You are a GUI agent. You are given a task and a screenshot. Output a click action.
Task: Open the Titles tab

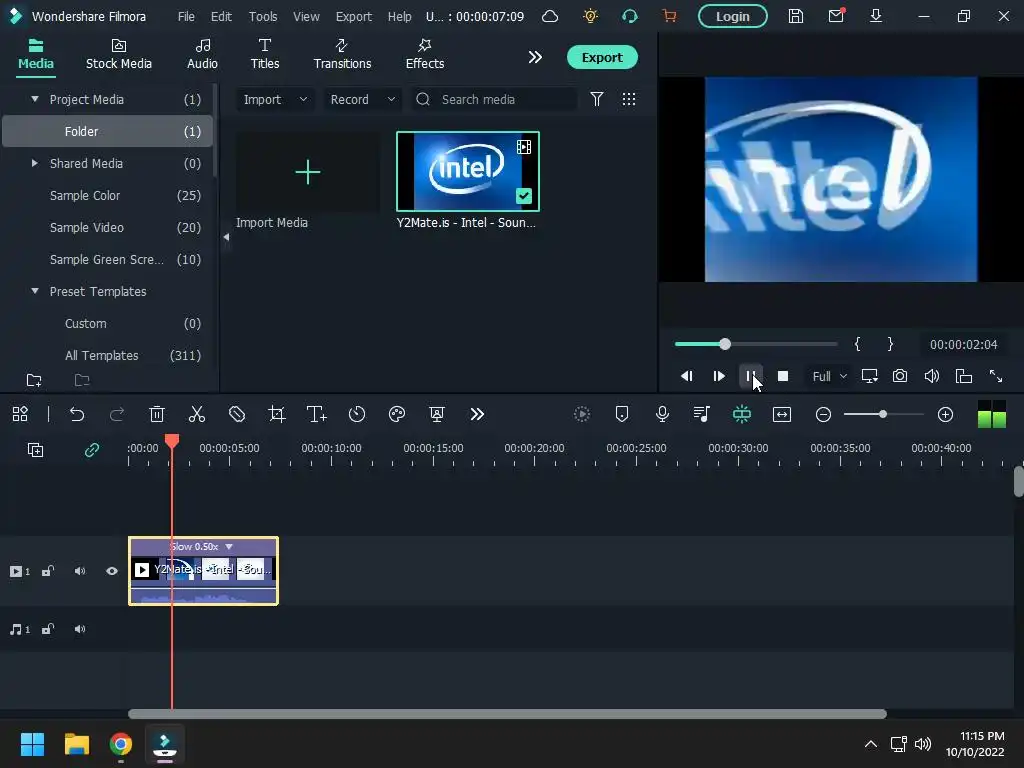tap(264, 54)
